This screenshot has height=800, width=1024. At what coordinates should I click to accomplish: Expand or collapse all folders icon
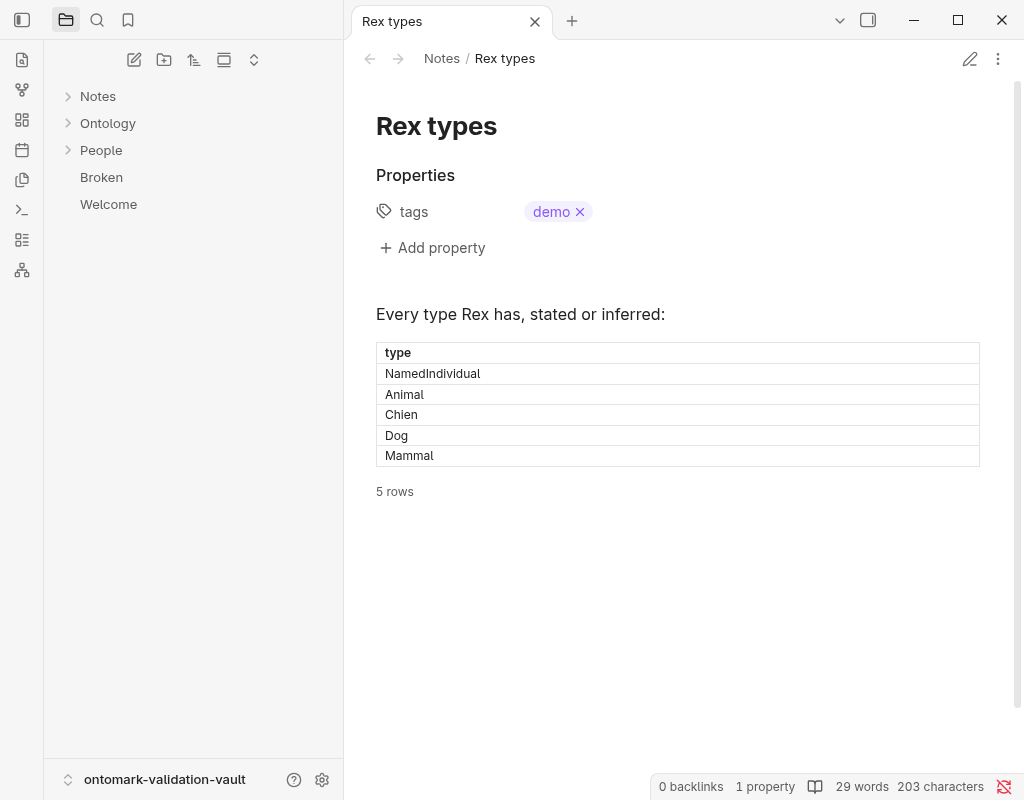click(x=254, y=60)
